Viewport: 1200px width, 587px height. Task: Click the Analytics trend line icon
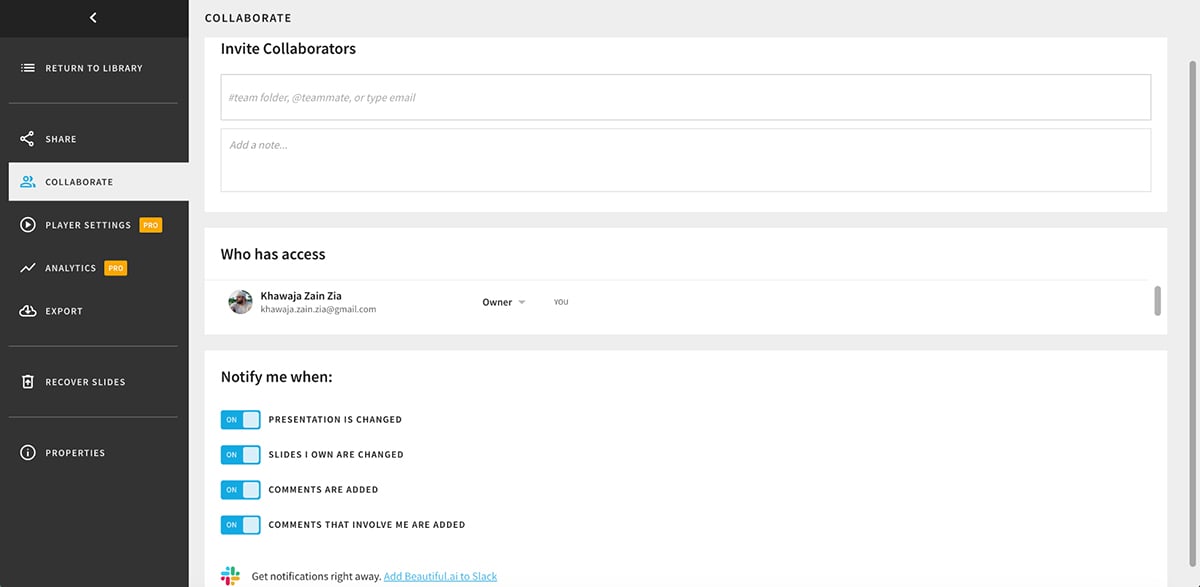click(28, 268)
